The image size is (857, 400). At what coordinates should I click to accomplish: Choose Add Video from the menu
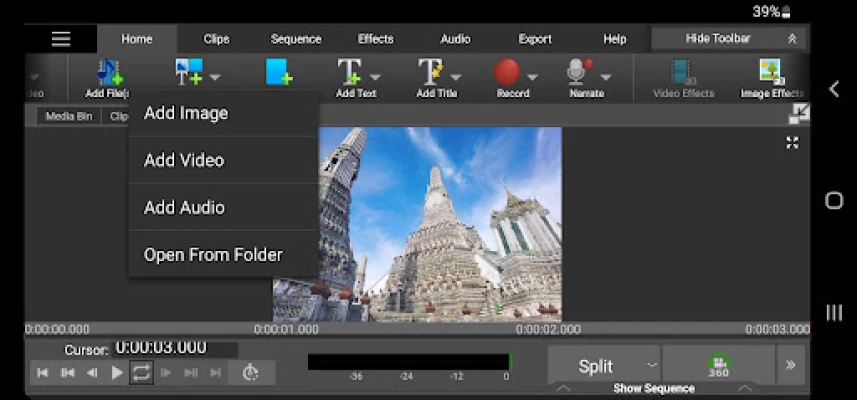coord(224,160)
